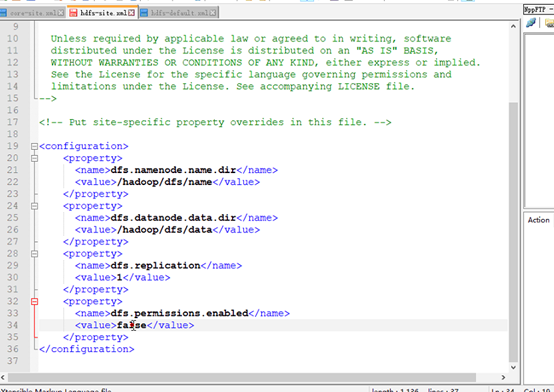Collapse the red property fold on line 32
Image resolution: width=554 pixels, height=392 pixels.
click(x=34, y=302)
